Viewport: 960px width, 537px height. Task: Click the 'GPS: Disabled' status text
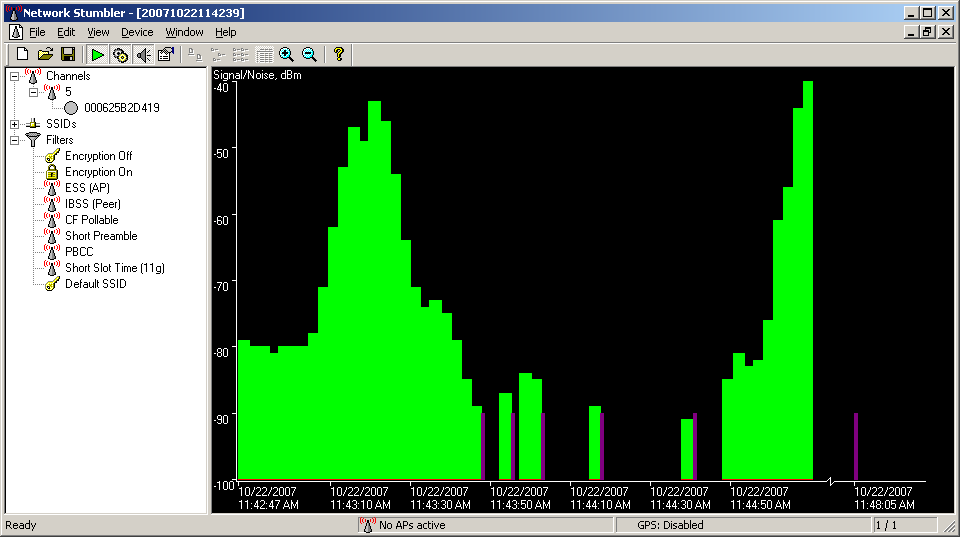pyautogui.click(x=670, y=525)
